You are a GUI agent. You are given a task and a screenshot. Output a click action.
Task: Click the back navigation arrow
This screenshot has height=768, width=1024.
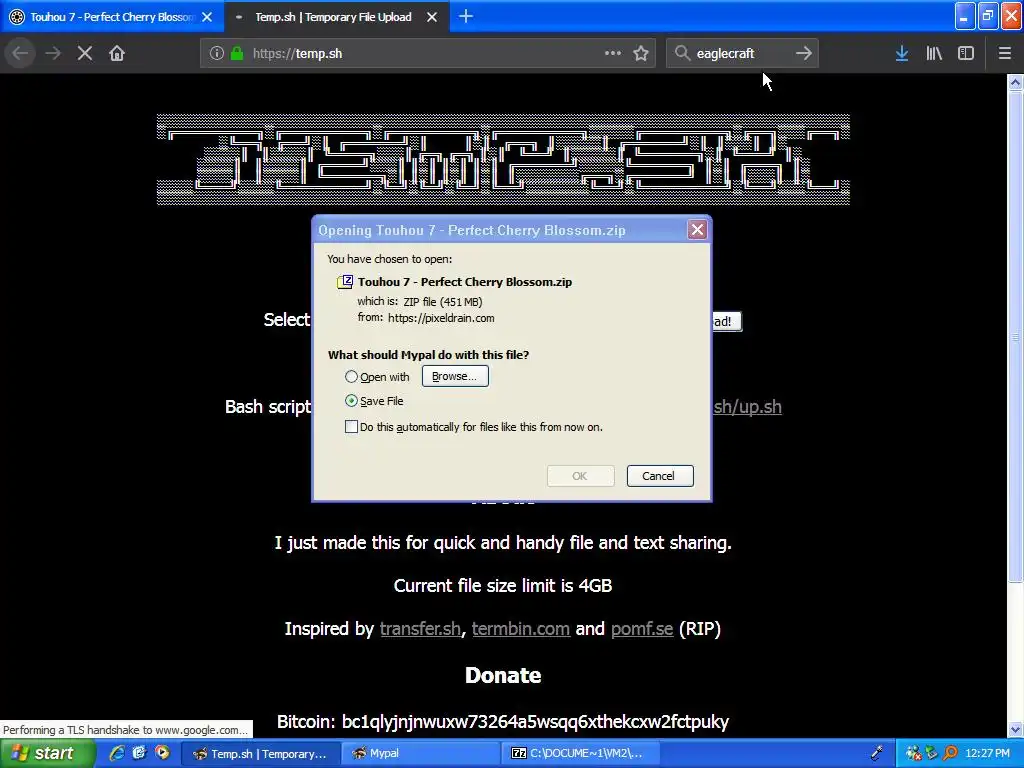[20, 54]
